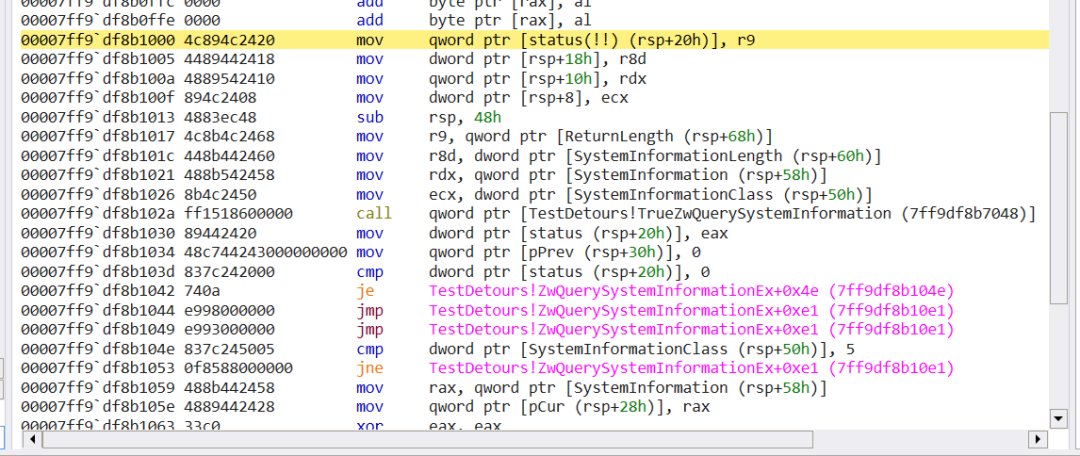Click vertical scrollbar down arrow
This screenshot has width=1080, height=456.
(x=1058, y=418)
